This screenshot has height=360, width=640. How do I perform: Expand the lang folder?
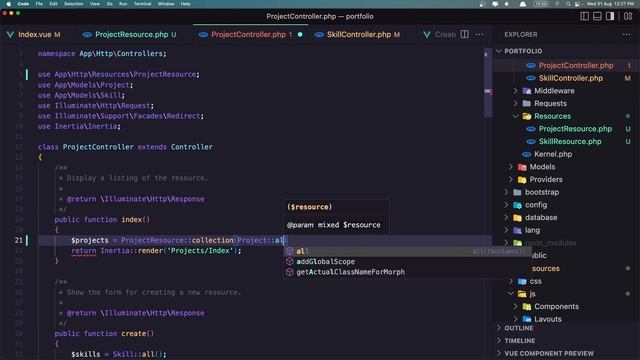[x=532, y=230]
